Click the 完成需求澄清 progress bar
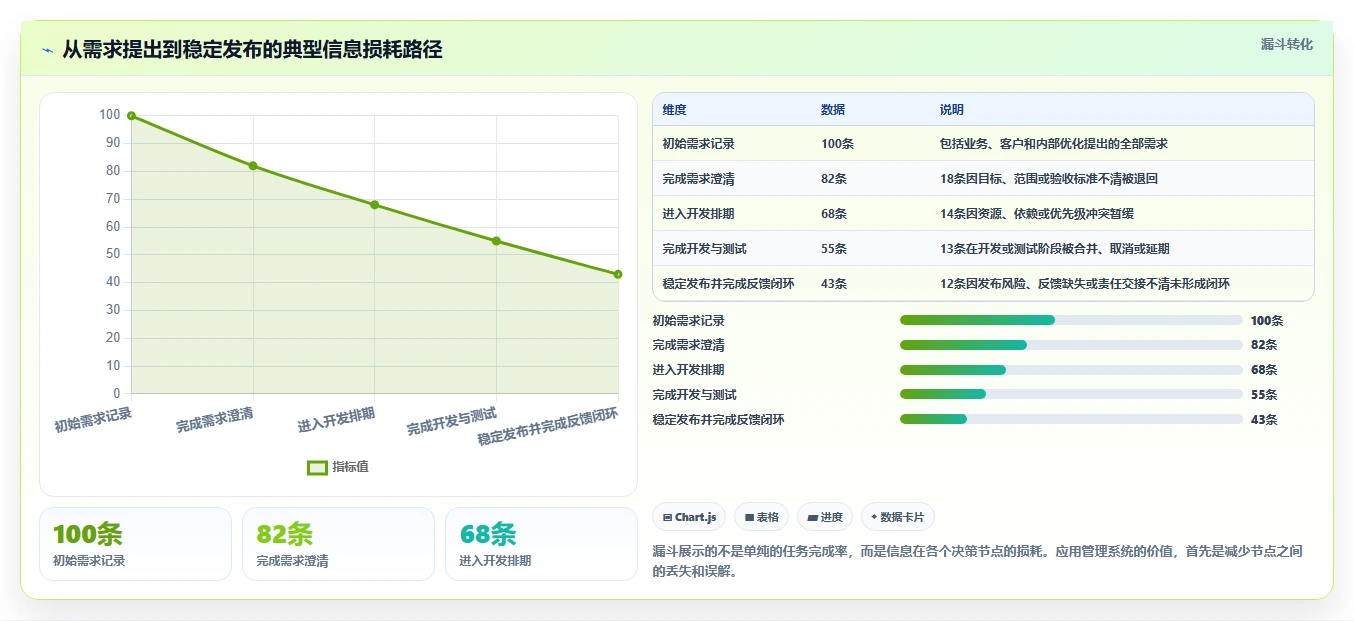The height and width of the screenshot is (621, 1354). tap(1071, 345)
